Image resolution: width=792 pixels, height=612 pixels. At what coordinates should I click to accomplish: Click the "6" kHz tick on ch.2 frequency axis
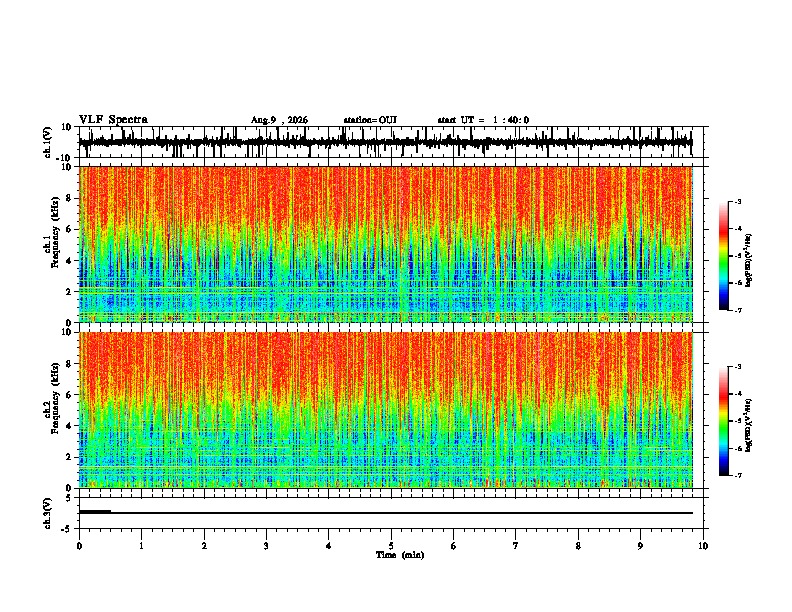click(x=69, y=394)
